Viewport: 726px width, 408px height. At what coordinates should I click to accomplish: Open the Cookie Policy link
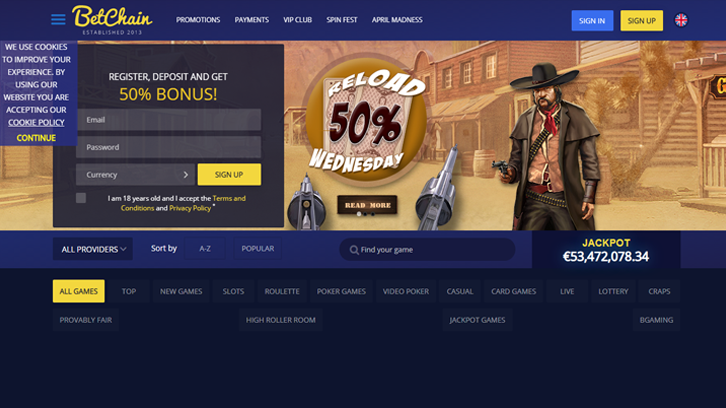[36, 123]
